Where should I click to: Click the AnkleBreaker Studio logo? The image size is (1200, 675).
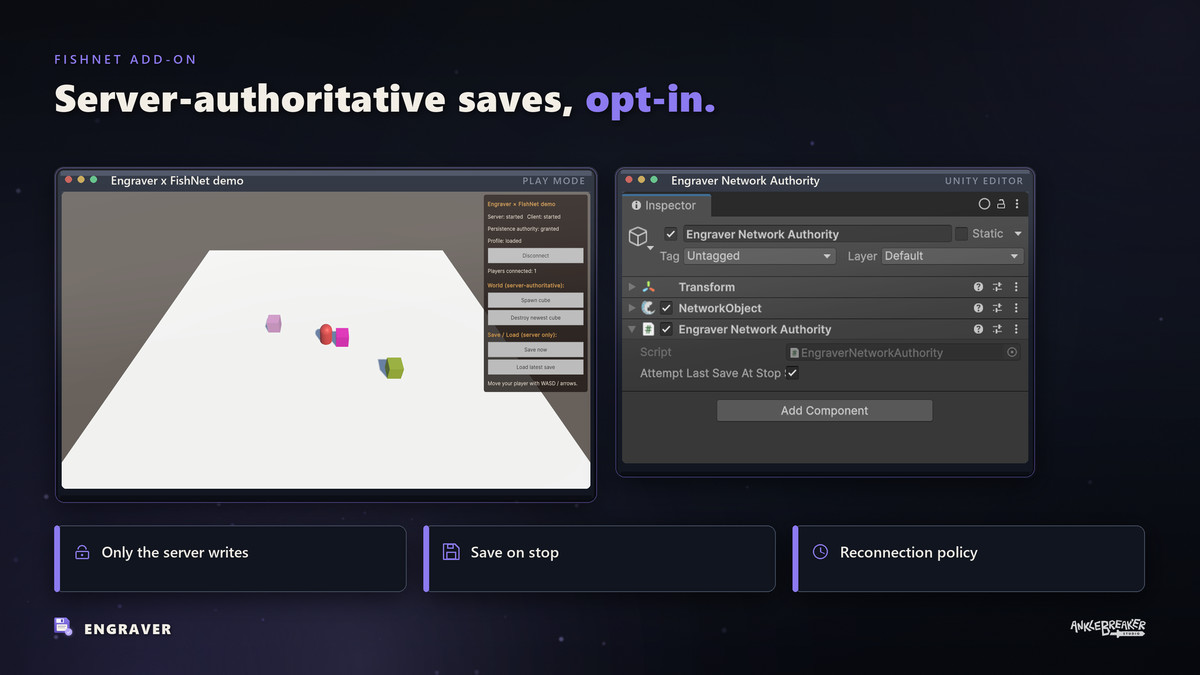[1107, 628]
